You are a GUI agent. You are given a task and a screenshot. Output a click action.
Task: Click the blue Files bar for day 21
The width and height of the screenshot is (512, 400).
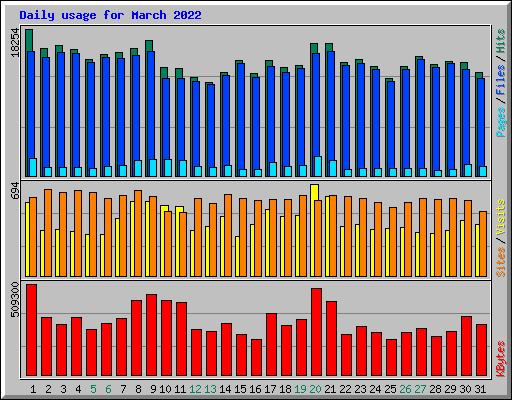331,106
